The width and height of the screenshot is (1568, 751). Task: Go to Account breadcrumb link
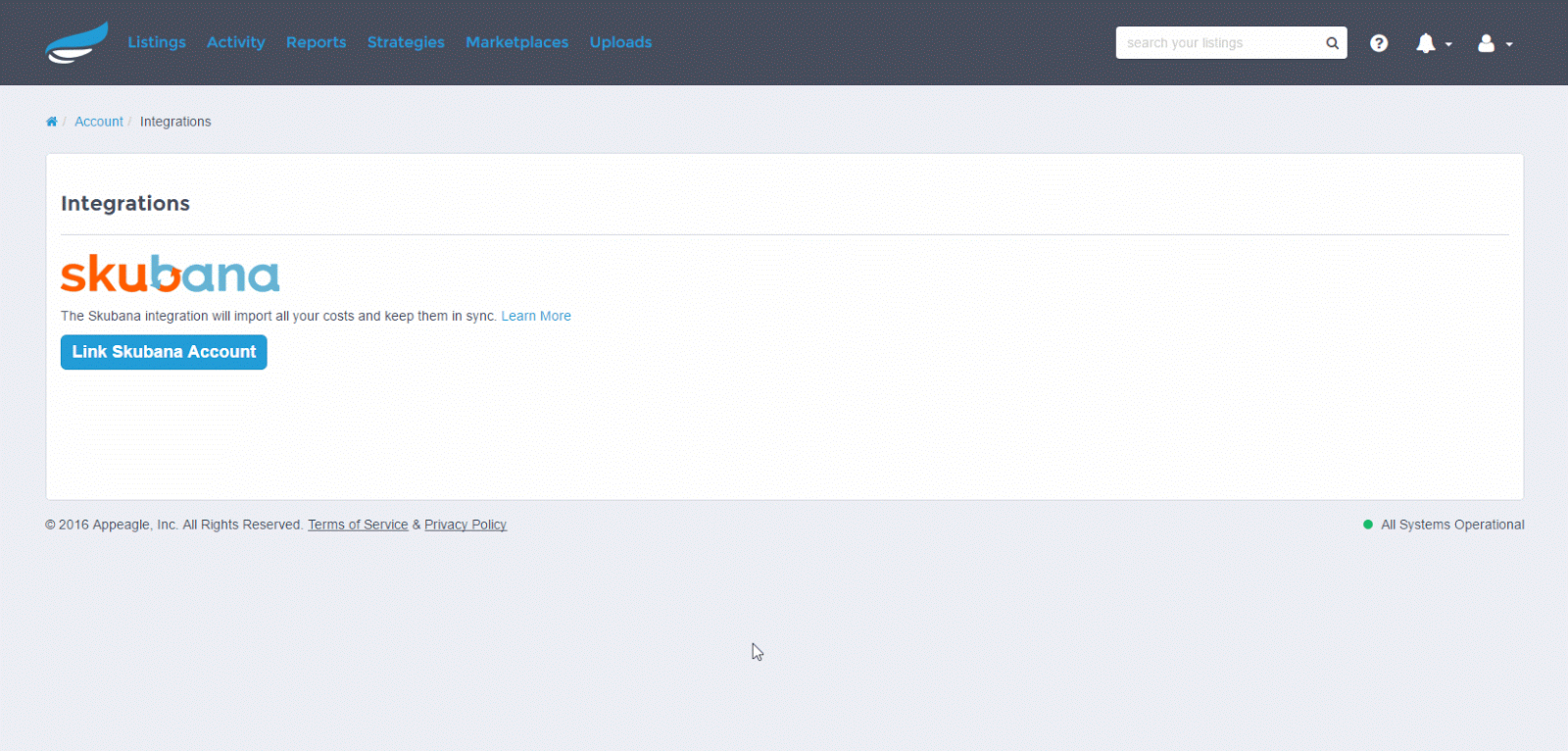(x=99, y=122)
